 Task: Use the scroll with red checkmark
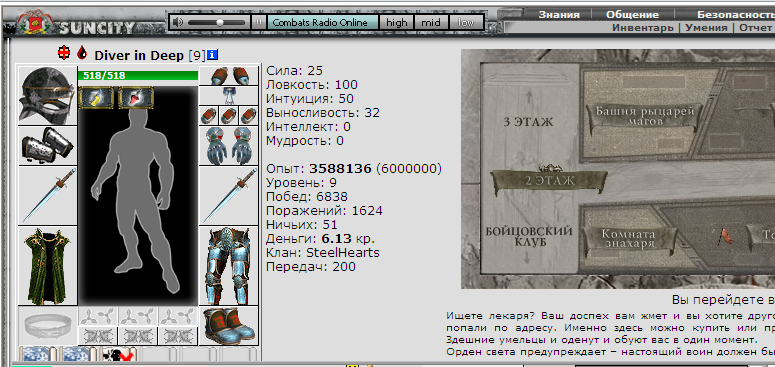point(119,354)
